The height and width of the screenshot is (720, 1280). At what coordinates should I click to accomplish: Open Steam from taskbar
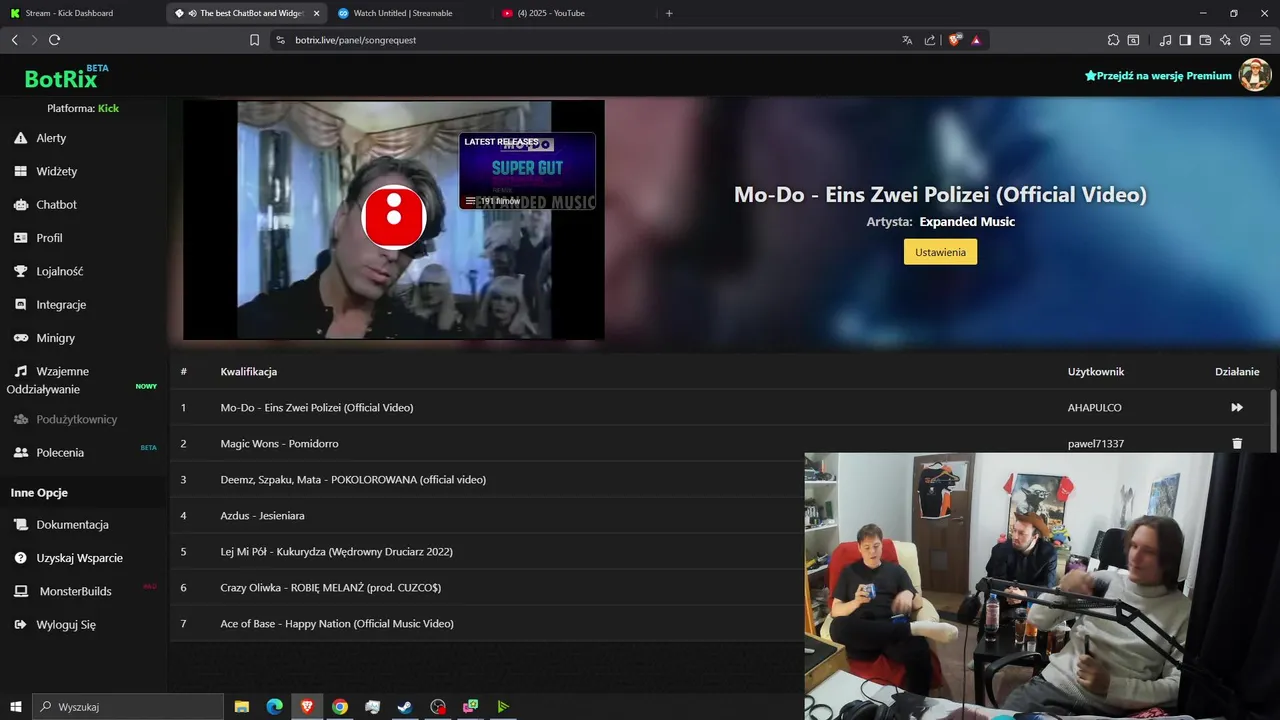pos(405,706)
